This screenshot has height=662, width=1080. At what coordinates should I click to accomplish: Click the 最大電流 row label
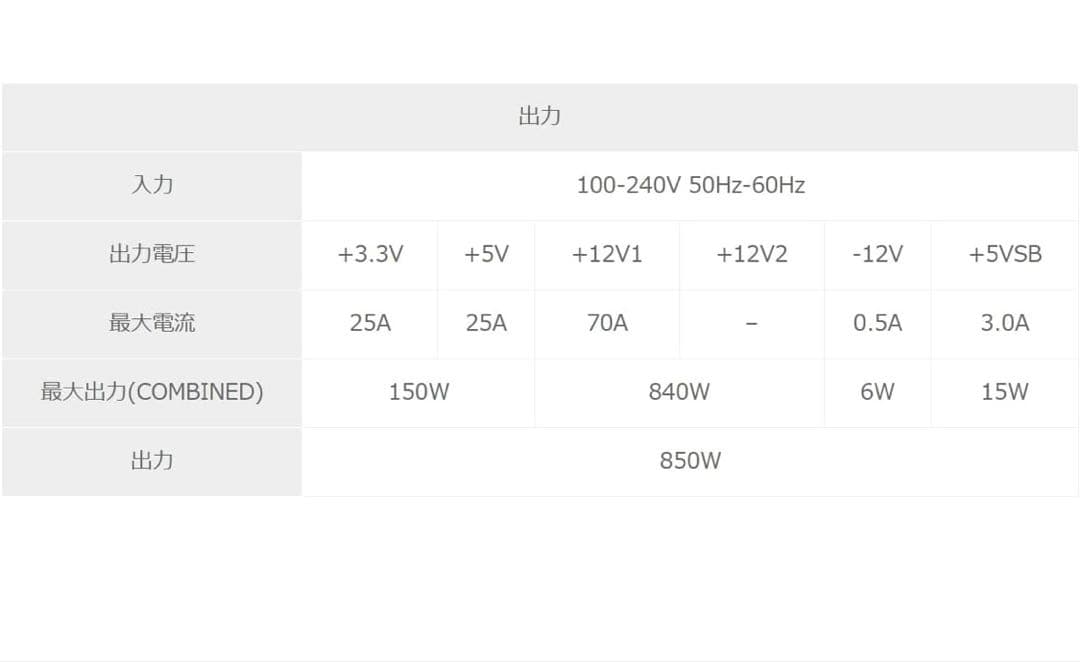click(152, 323)
